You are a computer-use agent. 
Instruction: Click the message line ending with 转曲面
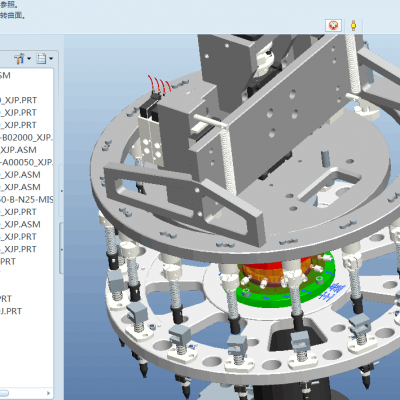(13, 15)
